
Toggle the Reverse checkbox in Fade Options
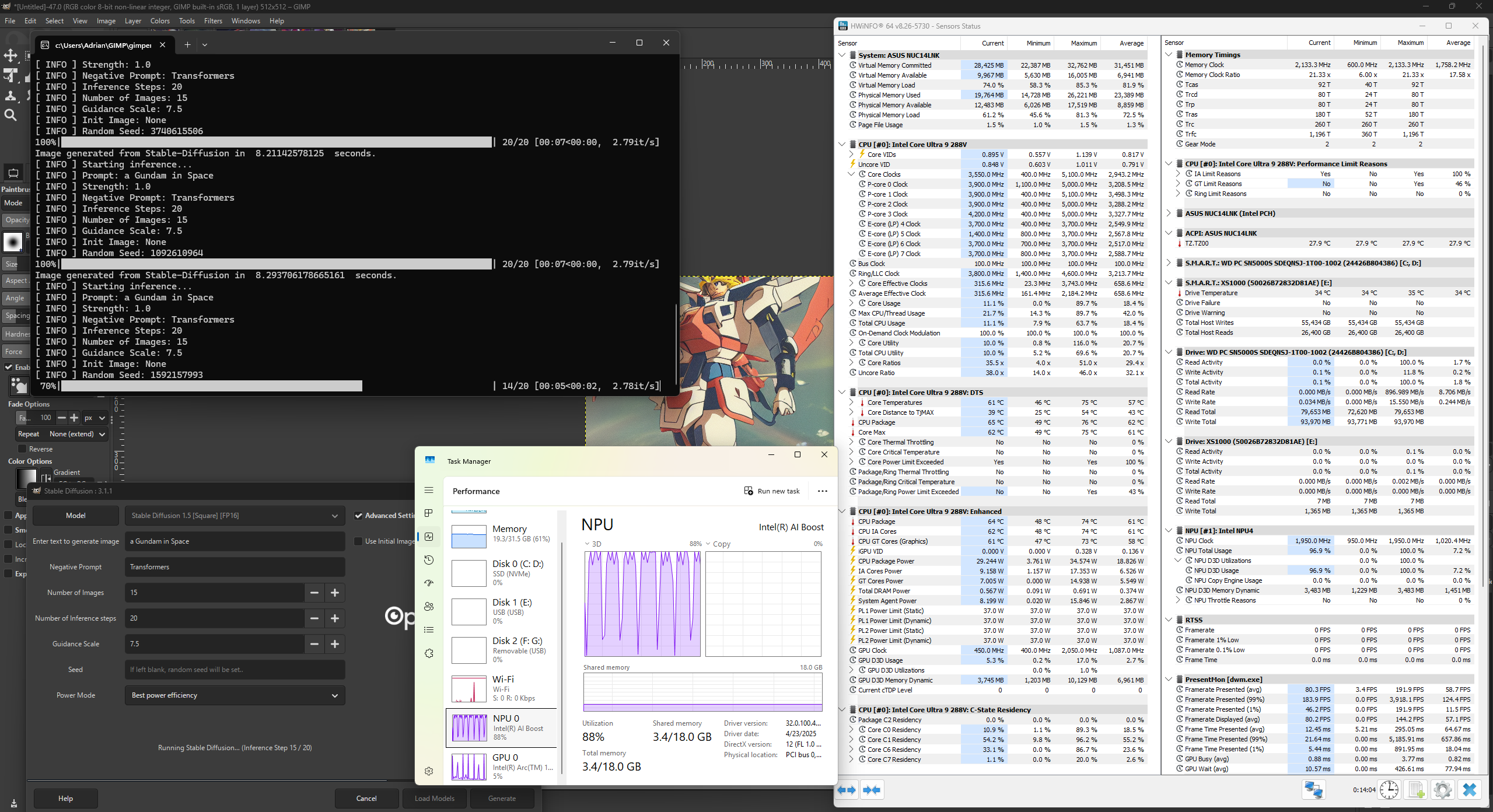coord(22,449)
